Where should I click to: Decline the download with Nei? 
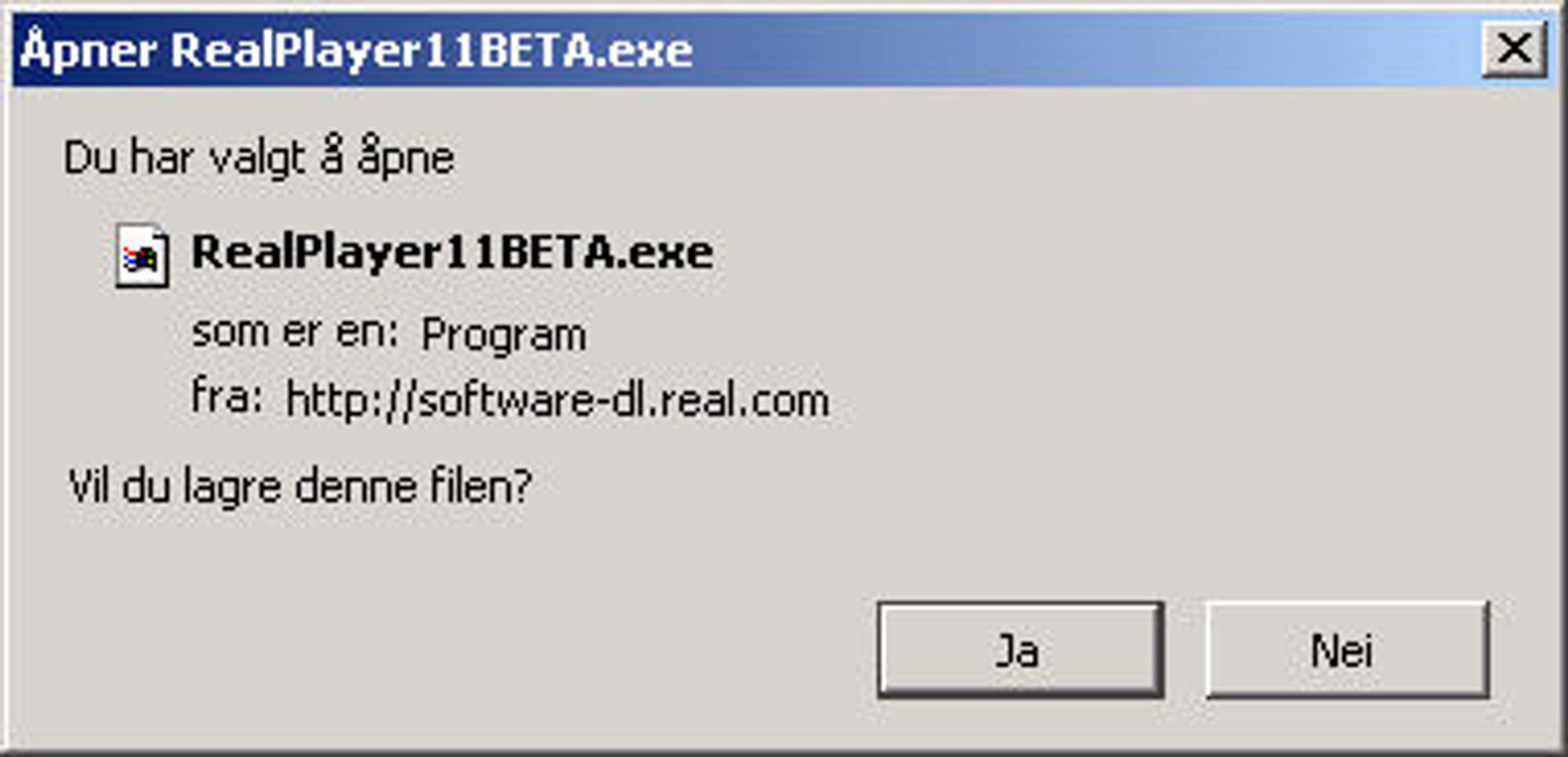(x=1347, y=650)
